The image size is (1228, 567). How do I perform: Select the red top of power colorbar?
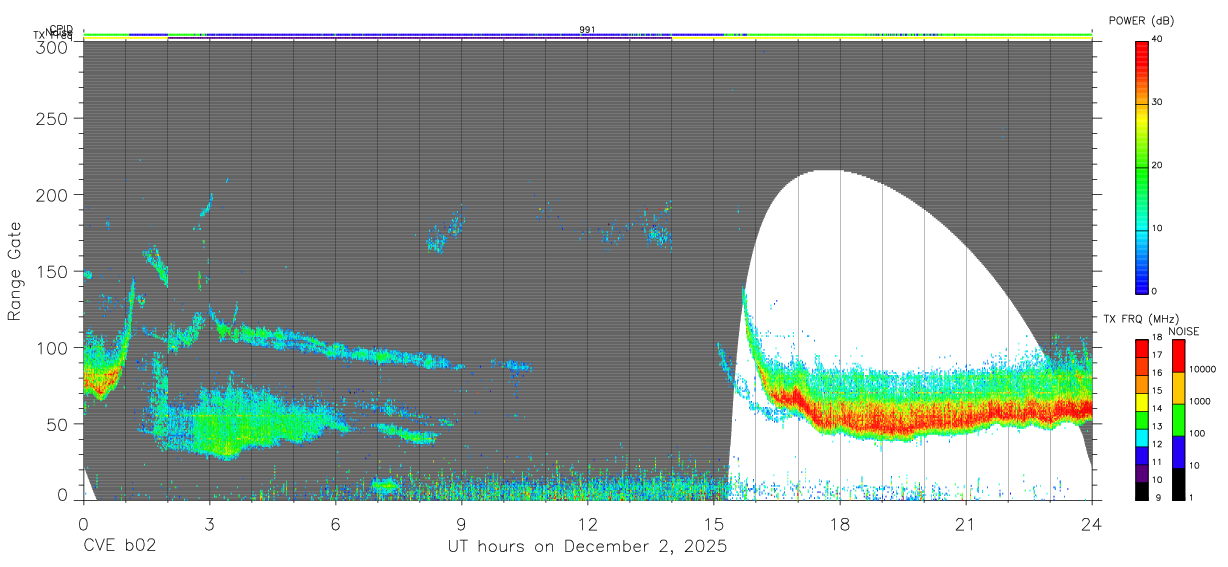pos(1141,57)
